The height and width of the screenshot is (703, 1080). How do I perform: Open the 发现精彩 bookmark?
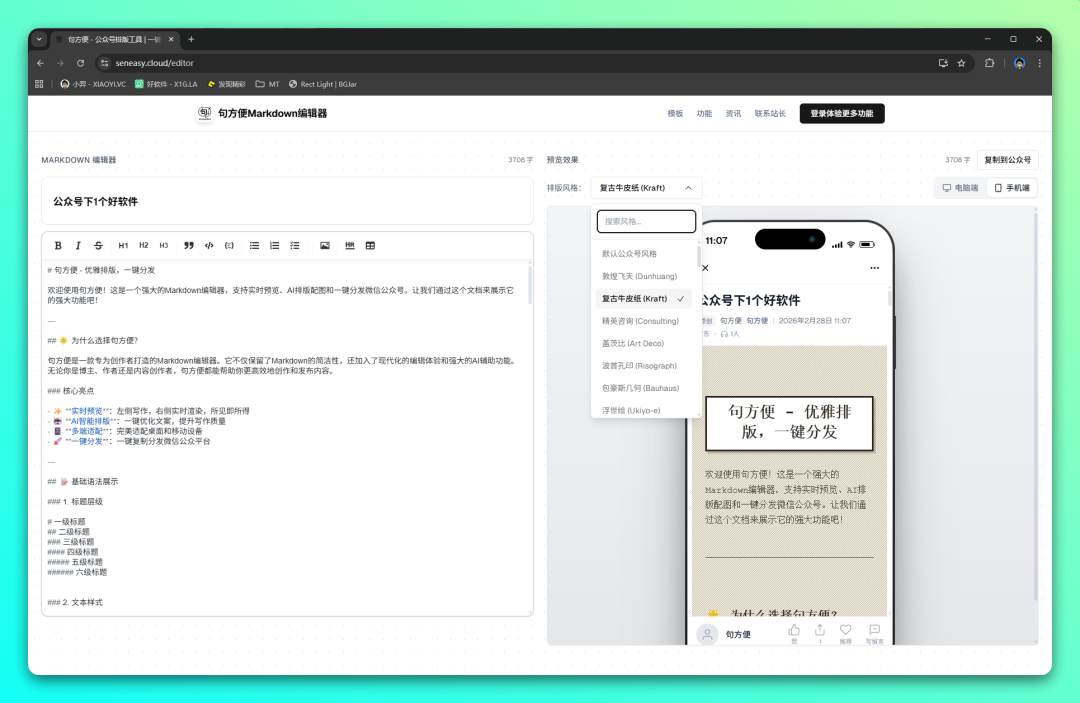[226, 84]
